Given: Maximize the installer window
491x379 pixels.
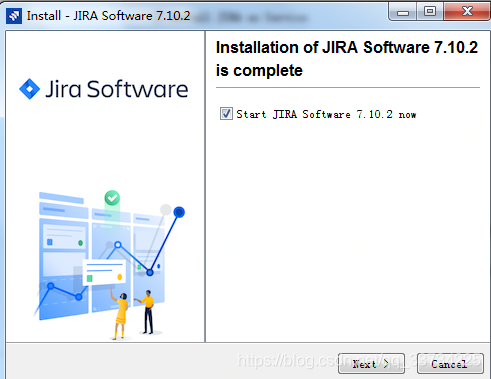Looking at the screenshot, I should click(x=430, y=12).
